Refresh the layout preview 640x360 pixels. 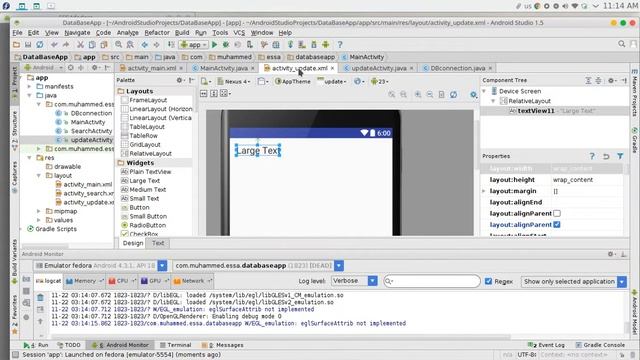pos(453,94)
